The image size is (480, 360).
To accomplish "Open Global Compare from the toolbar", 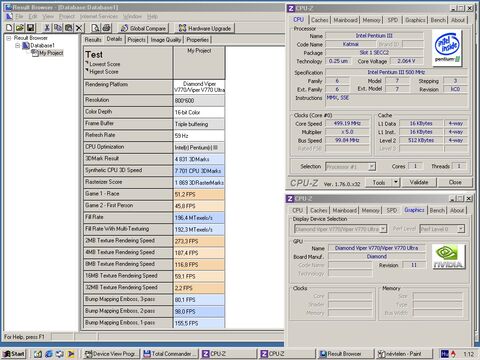I will (x=143, y=28).
